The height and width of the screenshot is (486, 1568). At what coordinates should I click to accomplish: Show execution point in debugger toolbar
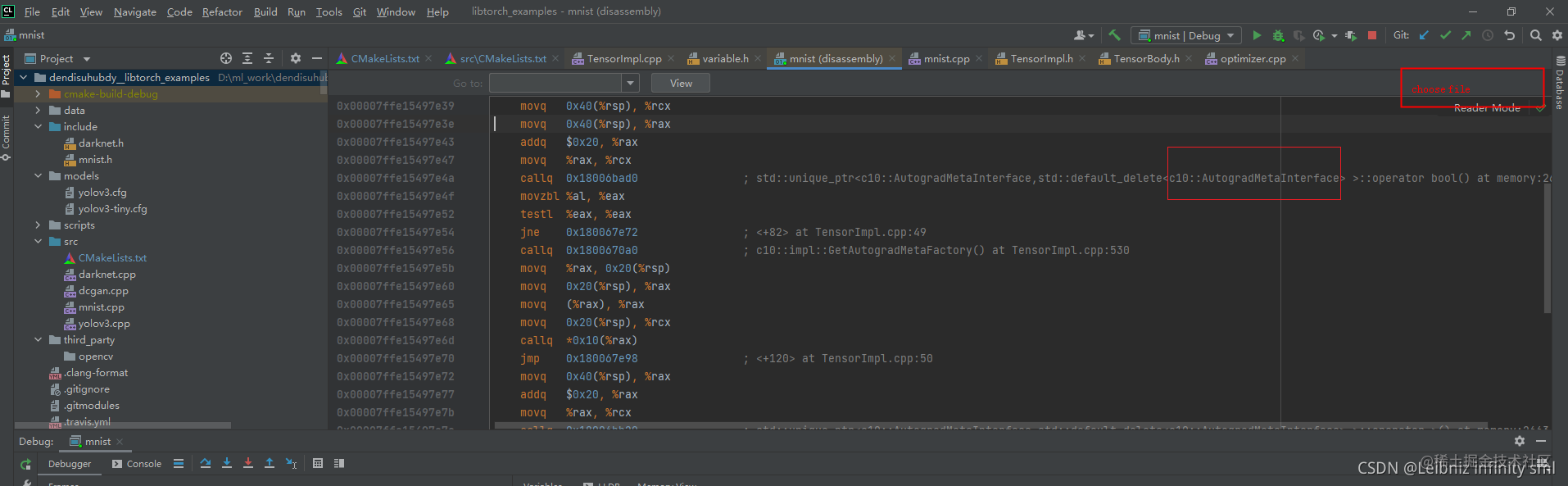pos(179,463)
